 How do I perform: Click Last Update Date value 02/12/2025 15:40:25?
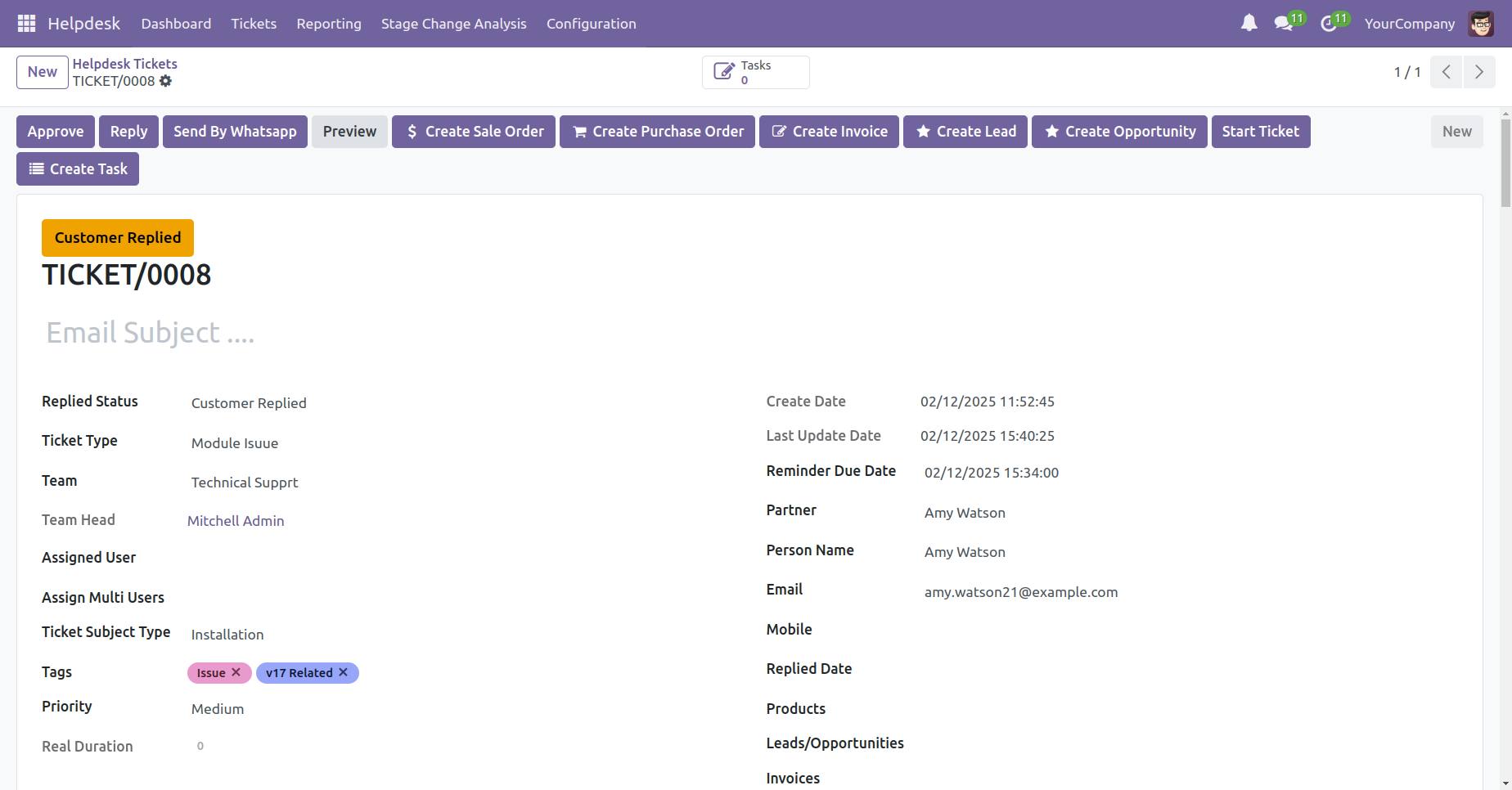988,436
